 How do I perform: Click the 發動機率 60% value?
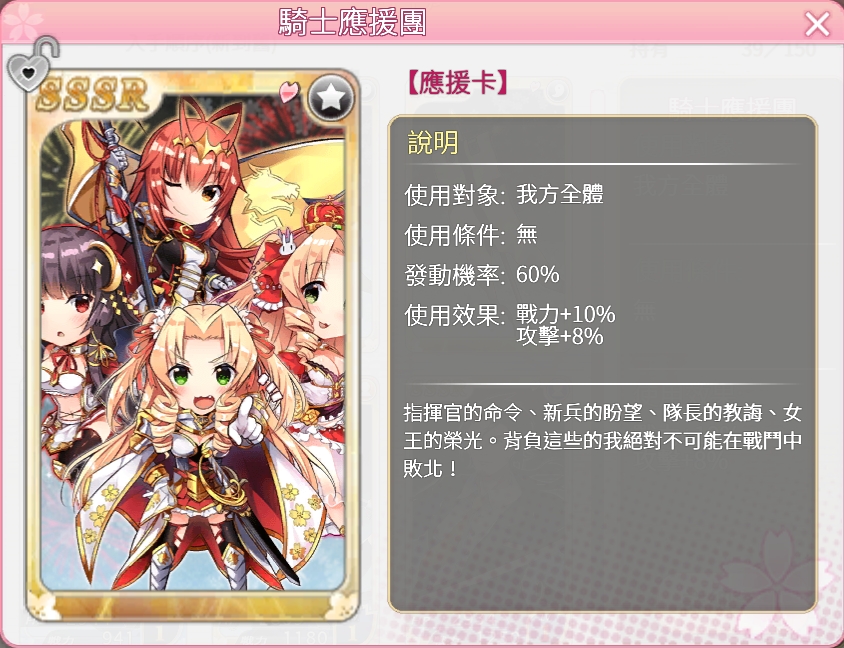point(537,275)
